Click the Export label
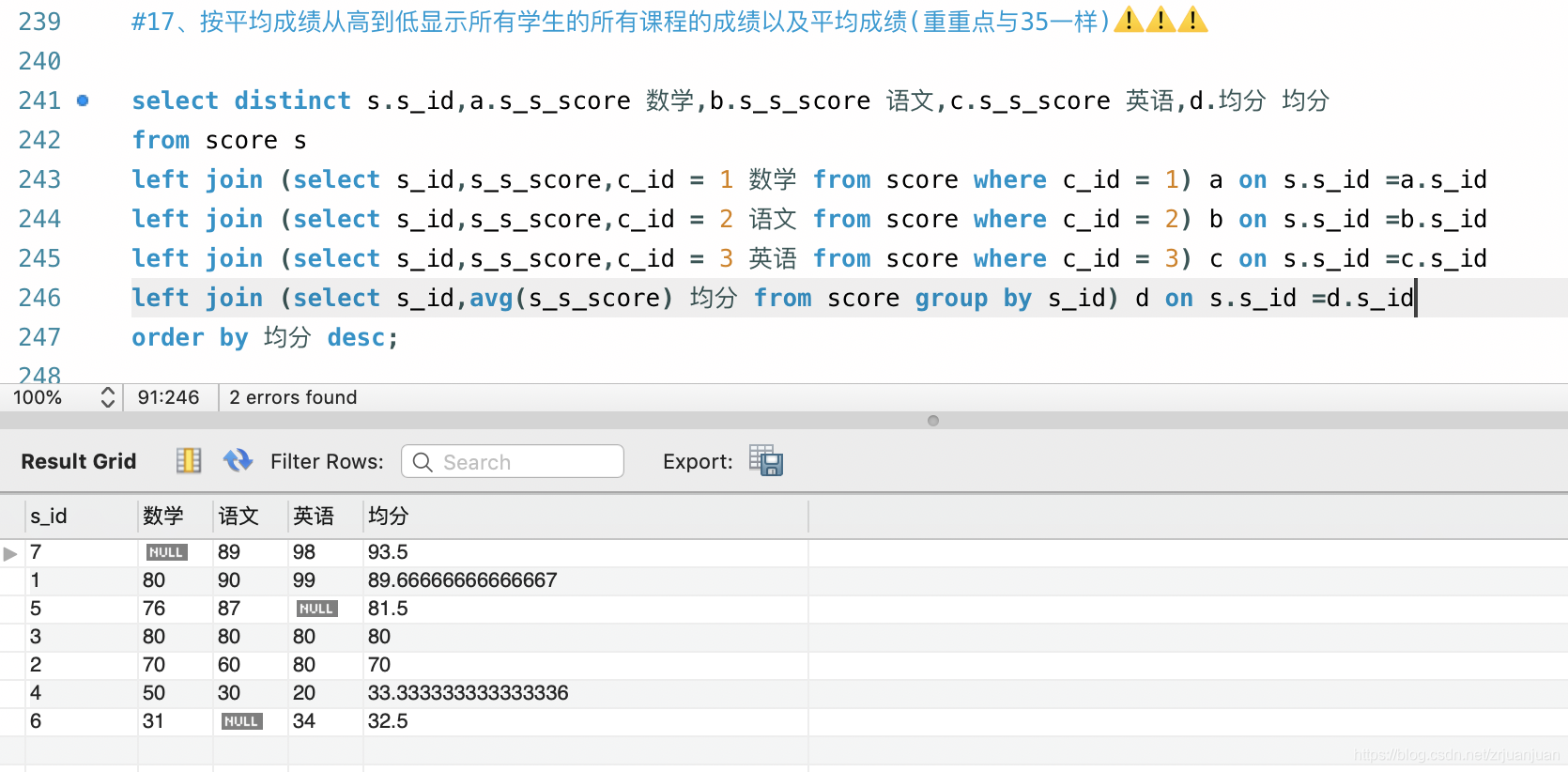 [x=698, y=461]
